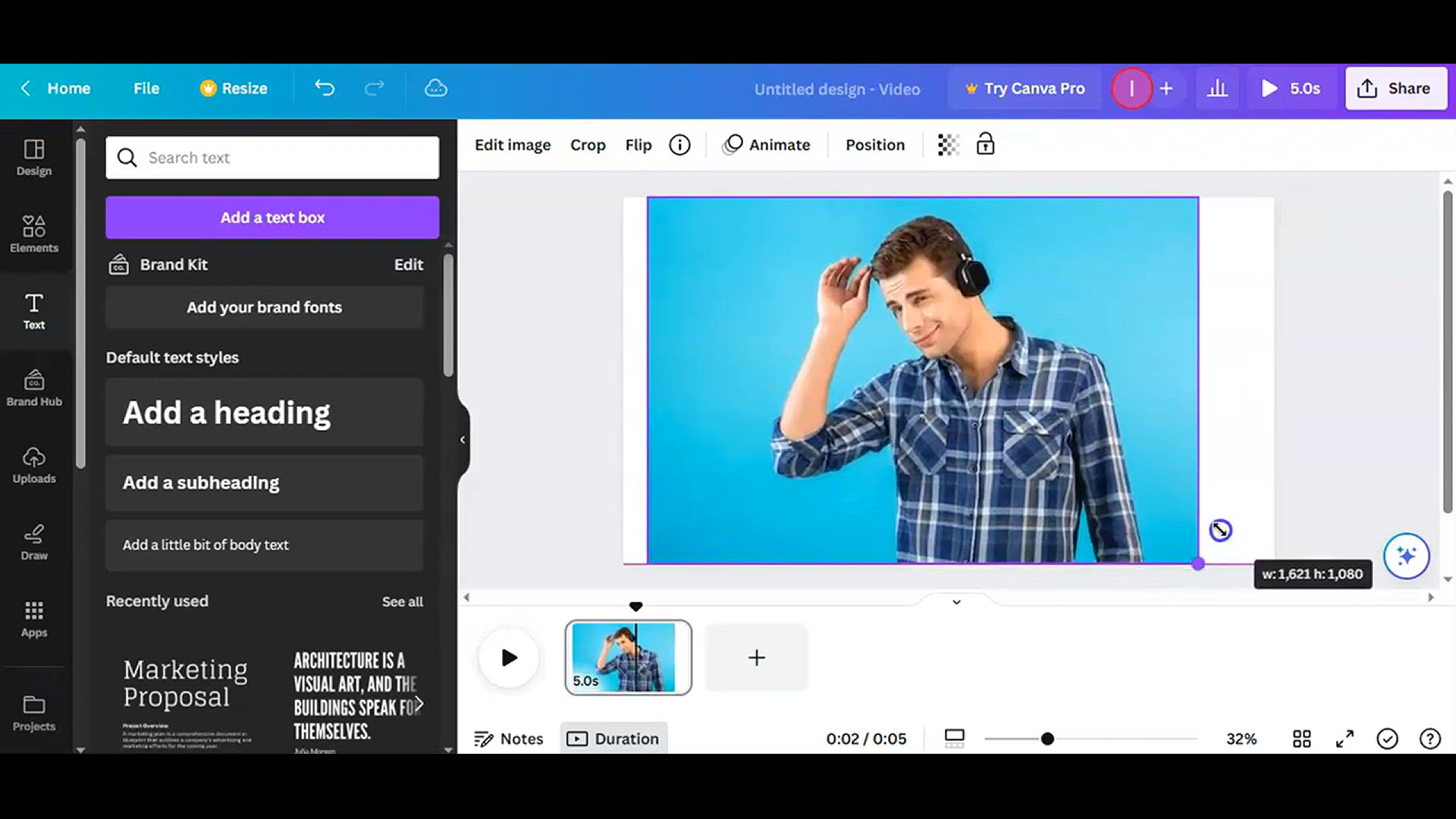Go back with Home arrow icon
The width and height of the screenshot is (1456, 819).
coord(25,89)
